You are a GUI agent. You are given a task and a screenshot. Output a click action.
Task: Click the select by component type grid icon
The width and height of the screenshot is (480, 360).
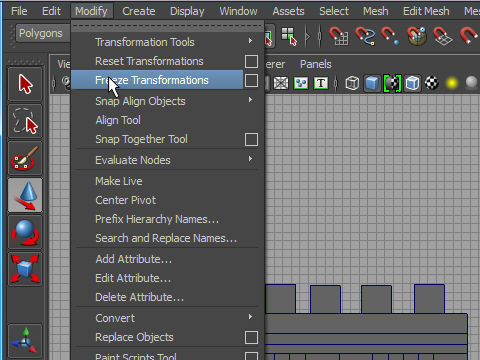289,36
